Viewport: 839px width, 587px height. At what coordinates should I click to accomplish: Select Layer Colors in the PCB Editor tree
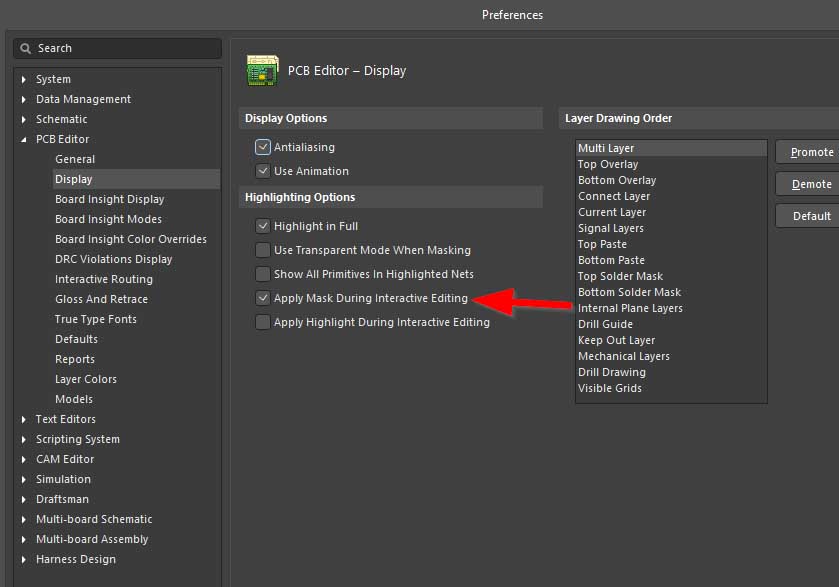(86, 379)
